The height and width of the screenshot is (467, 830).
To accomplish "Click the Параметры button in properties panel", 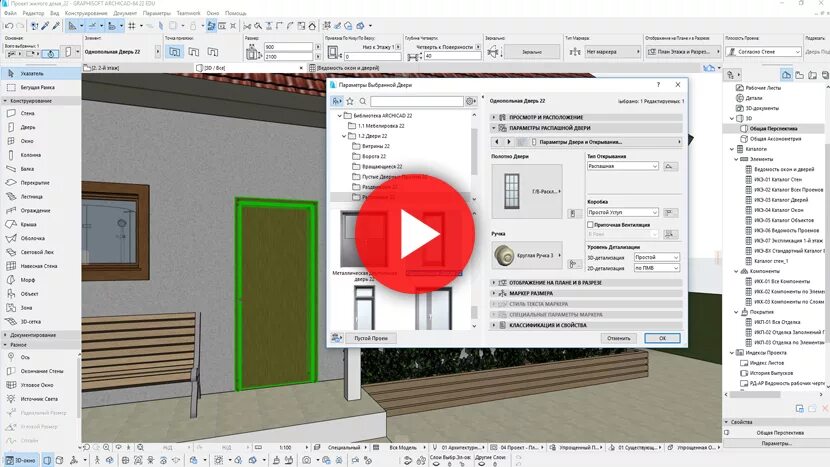I will 776,443.
